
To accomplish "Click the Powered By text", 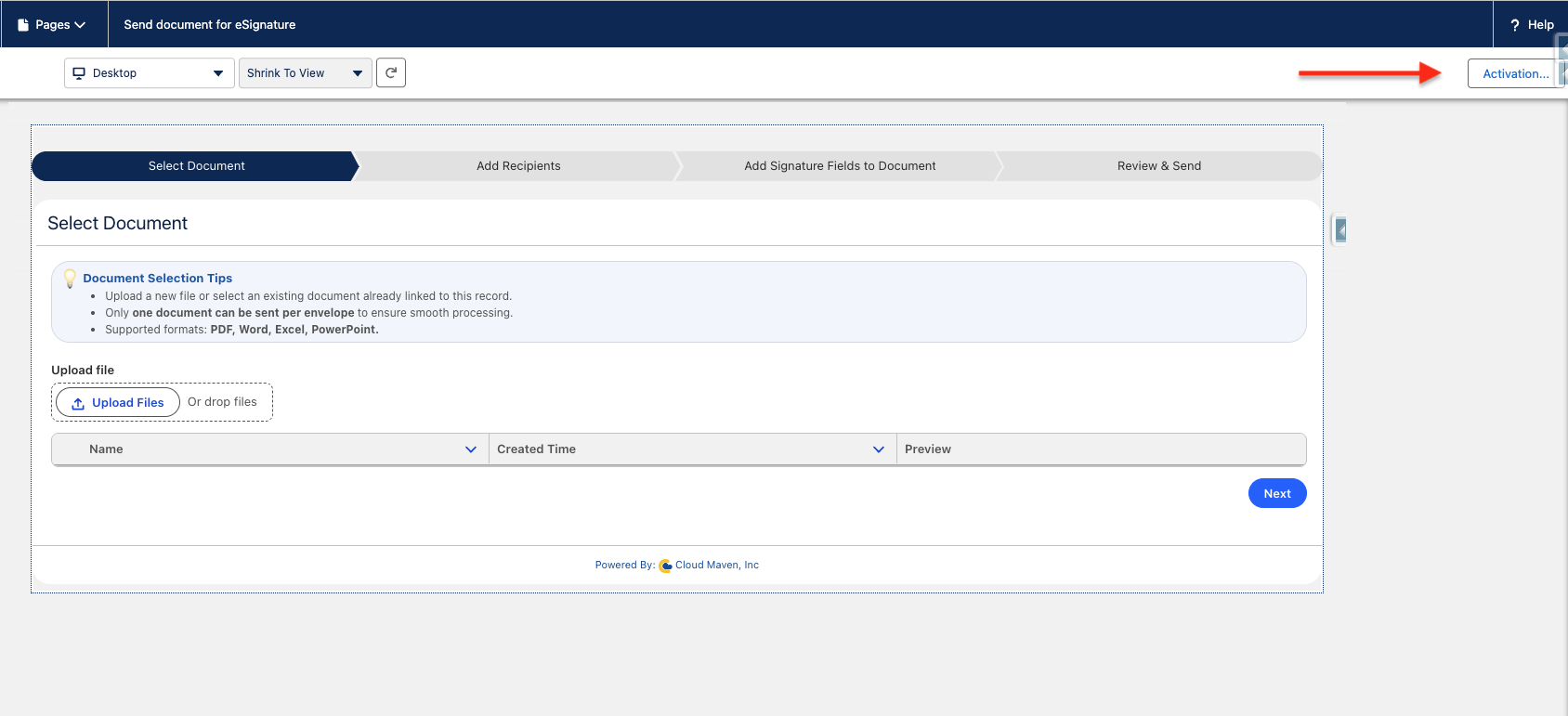I will pyautogui.click(x=624, y=565).
